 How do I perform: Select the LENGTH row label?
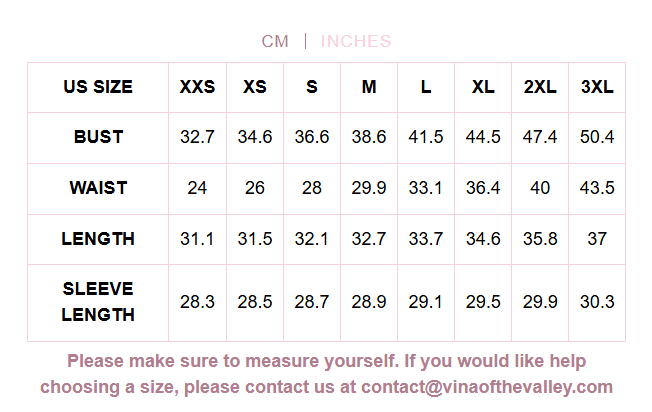point(98,239)
